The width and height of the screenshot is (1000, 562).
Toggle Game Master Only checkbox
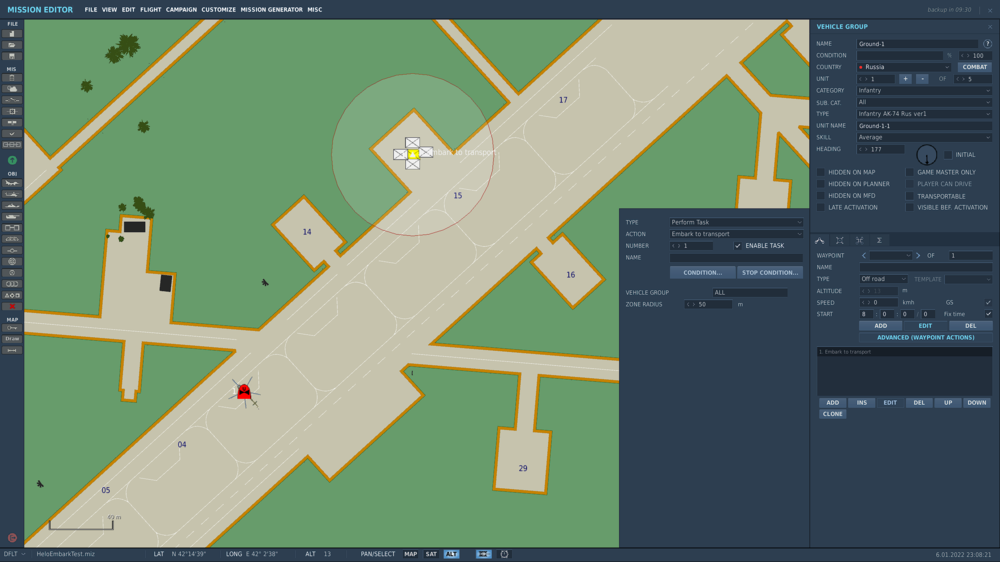click(910, 172)
